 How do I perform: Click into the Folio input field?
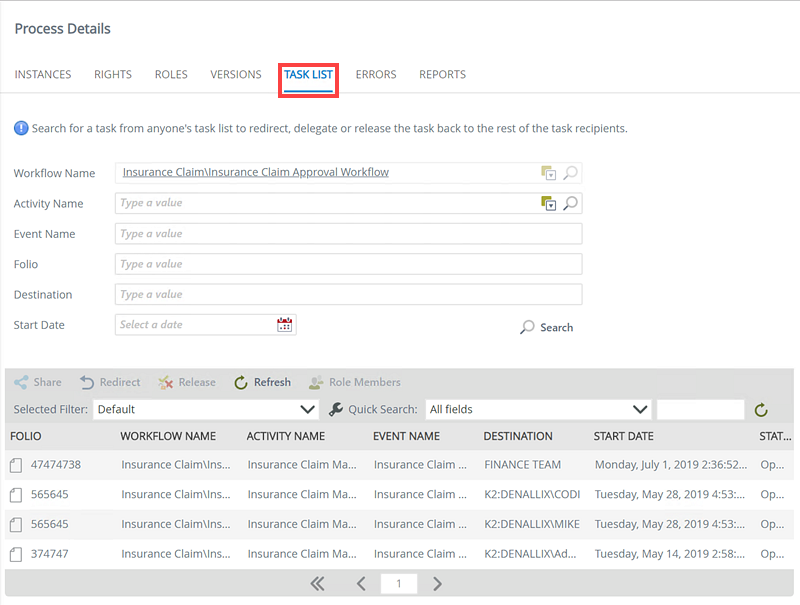pos(348,264)
